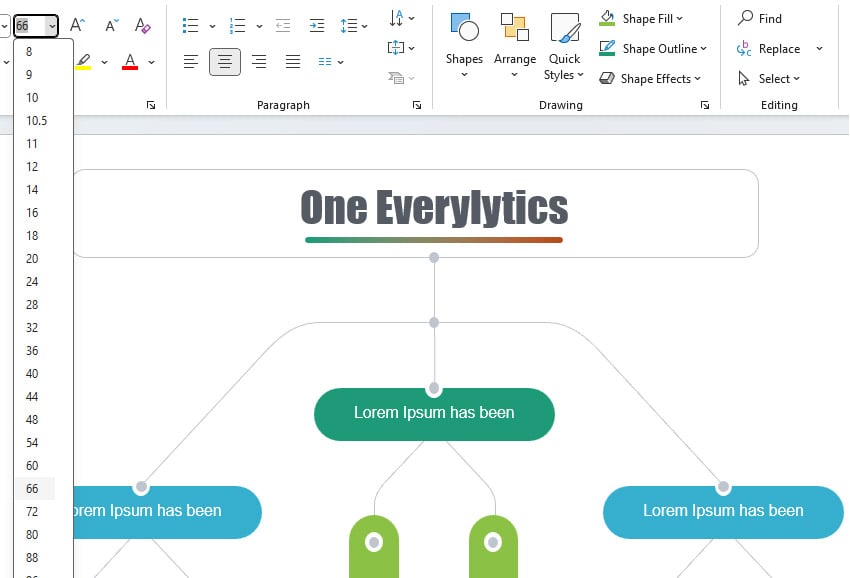The height and width of the screenshot is (578, 850).
Task: Increase the list indent level
Action: point(317,25)
